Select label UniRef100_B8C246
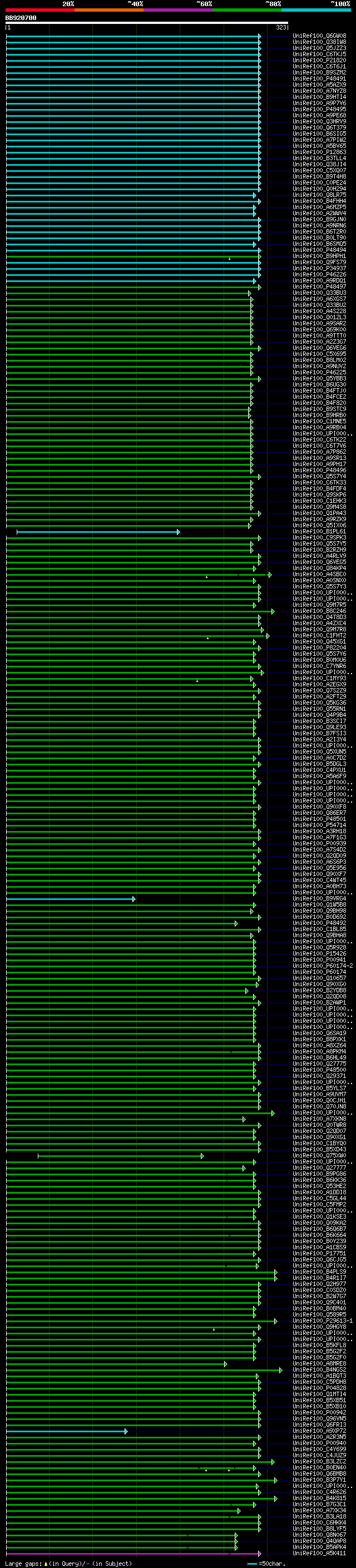This screenshot has width=356, height=1568. 319,611
